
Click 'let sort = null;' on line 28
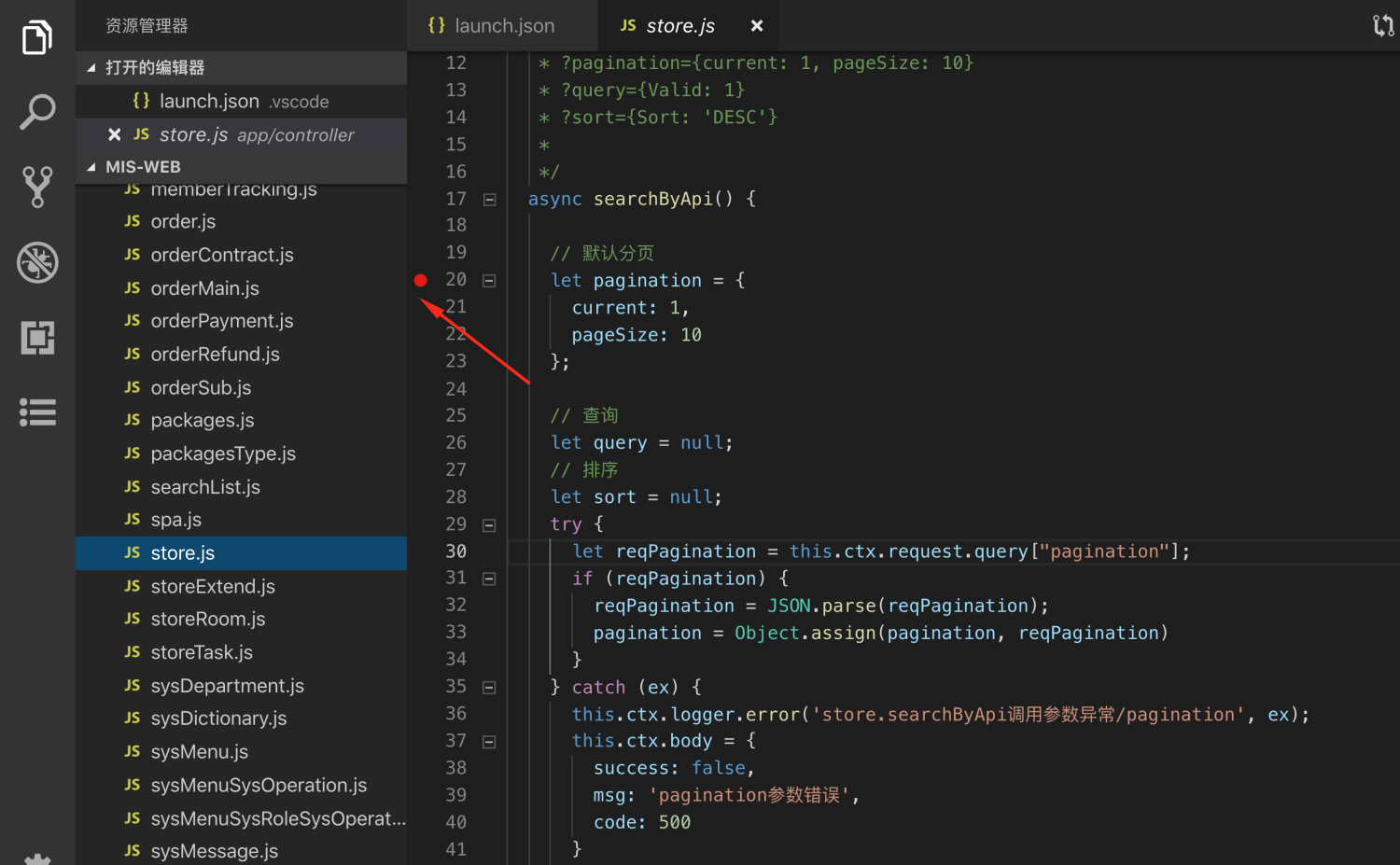pyautogui.click(x=637, y=497)
